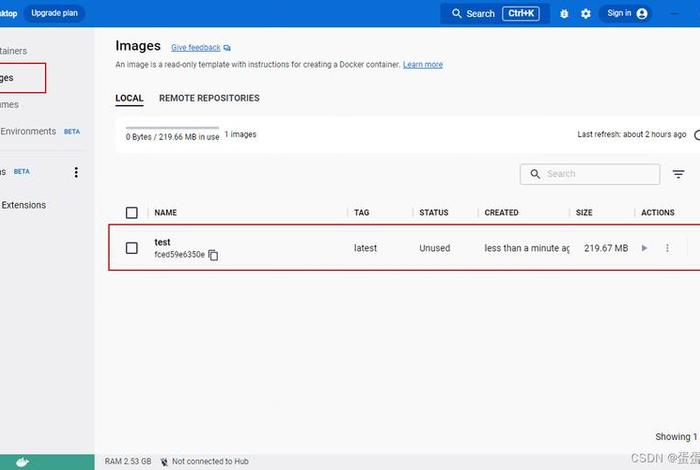
Task: Open Volumes in the sidebar
Action: [x=9, y=104]
